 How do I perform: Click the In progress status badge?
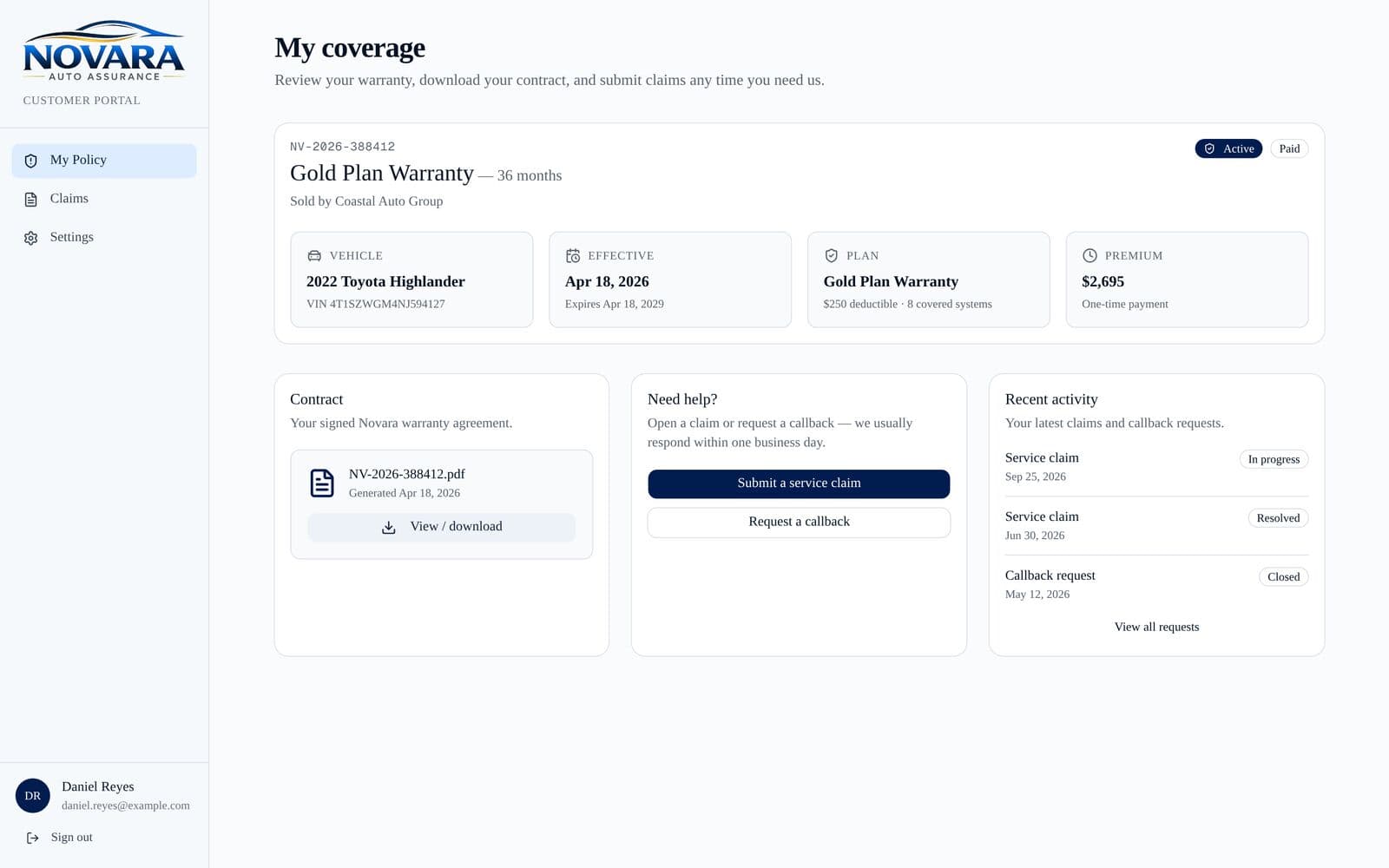click(x=1274, y=460)
